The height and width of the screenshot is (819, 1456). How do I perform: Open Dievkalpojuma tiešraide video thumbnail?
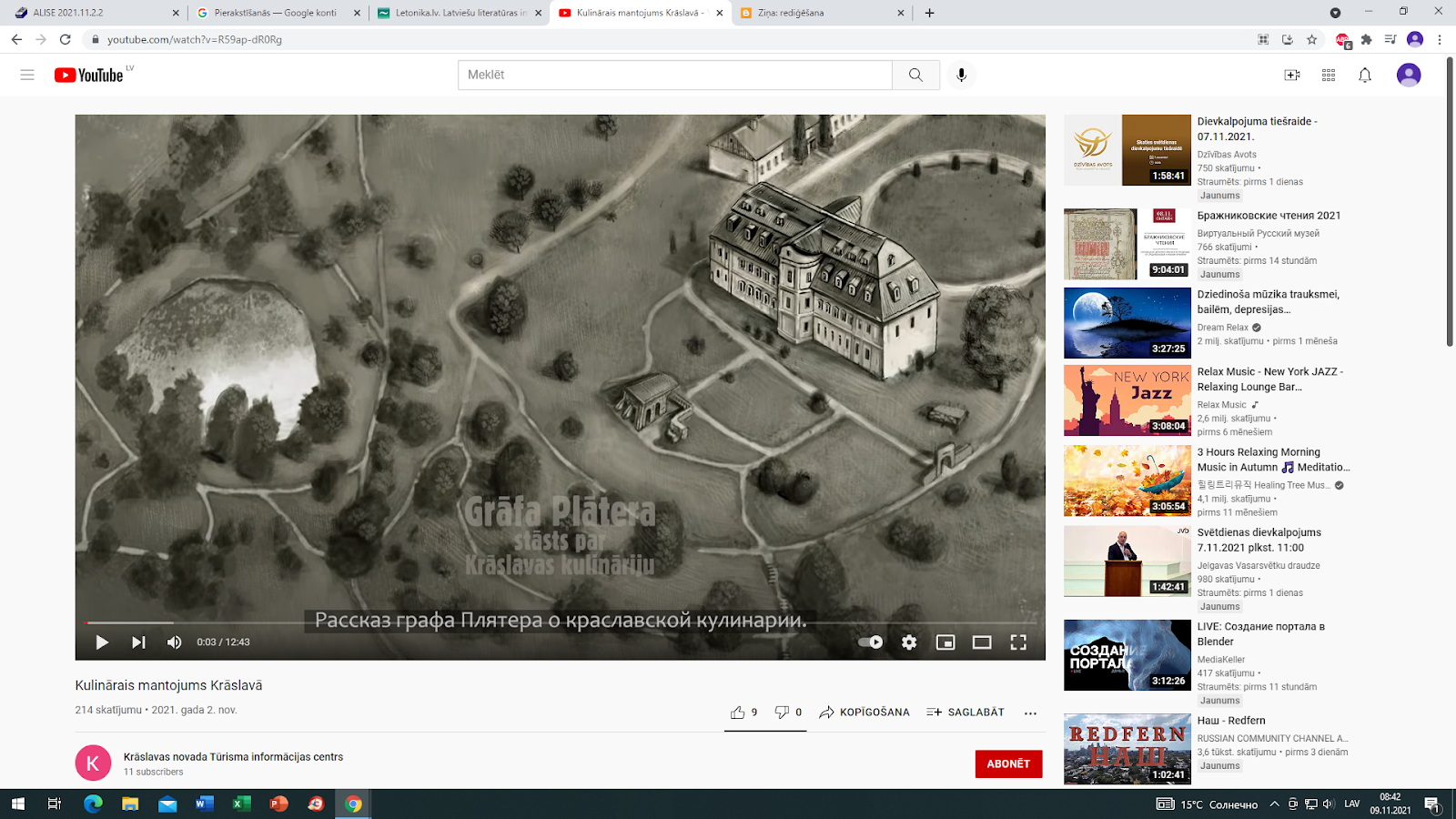1127,150
